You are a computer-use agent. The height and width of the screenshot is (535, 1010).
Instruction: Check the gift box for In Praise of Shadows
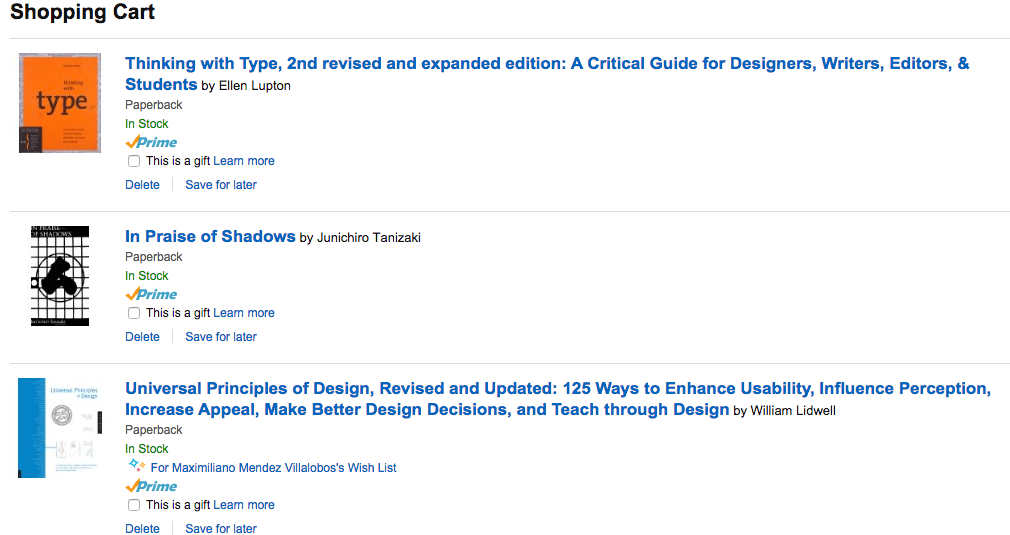pos(134,313)
